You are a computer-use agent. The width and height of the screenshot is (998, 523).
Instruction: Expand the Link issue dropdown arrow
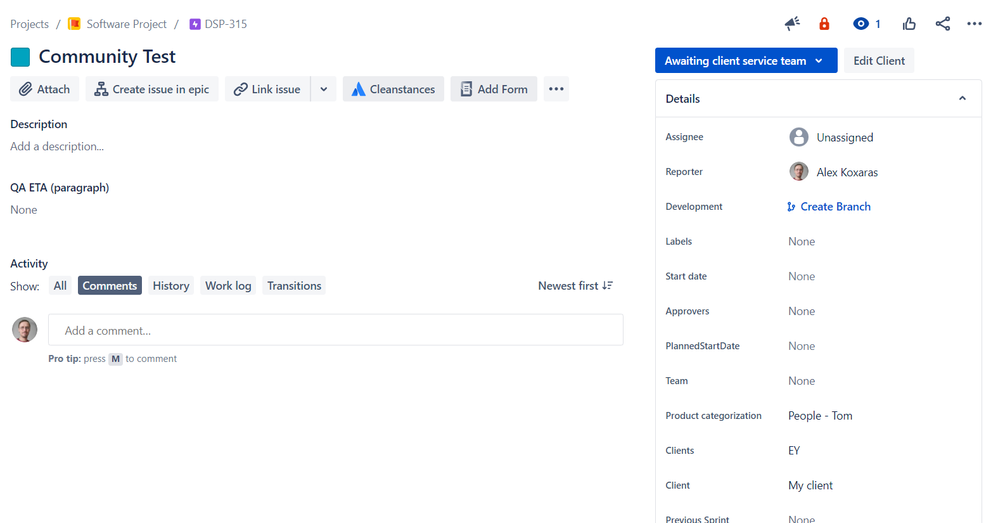[x=323, y=89]
